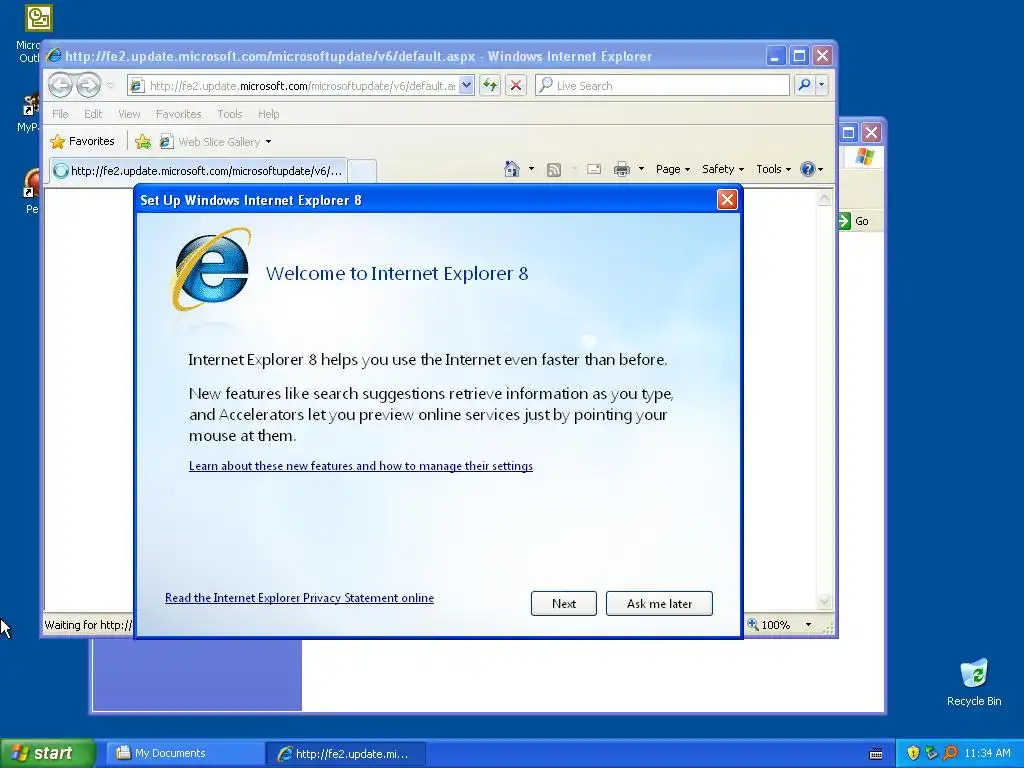Click Add to Favorites Bar star icon

tap(142, 141)
